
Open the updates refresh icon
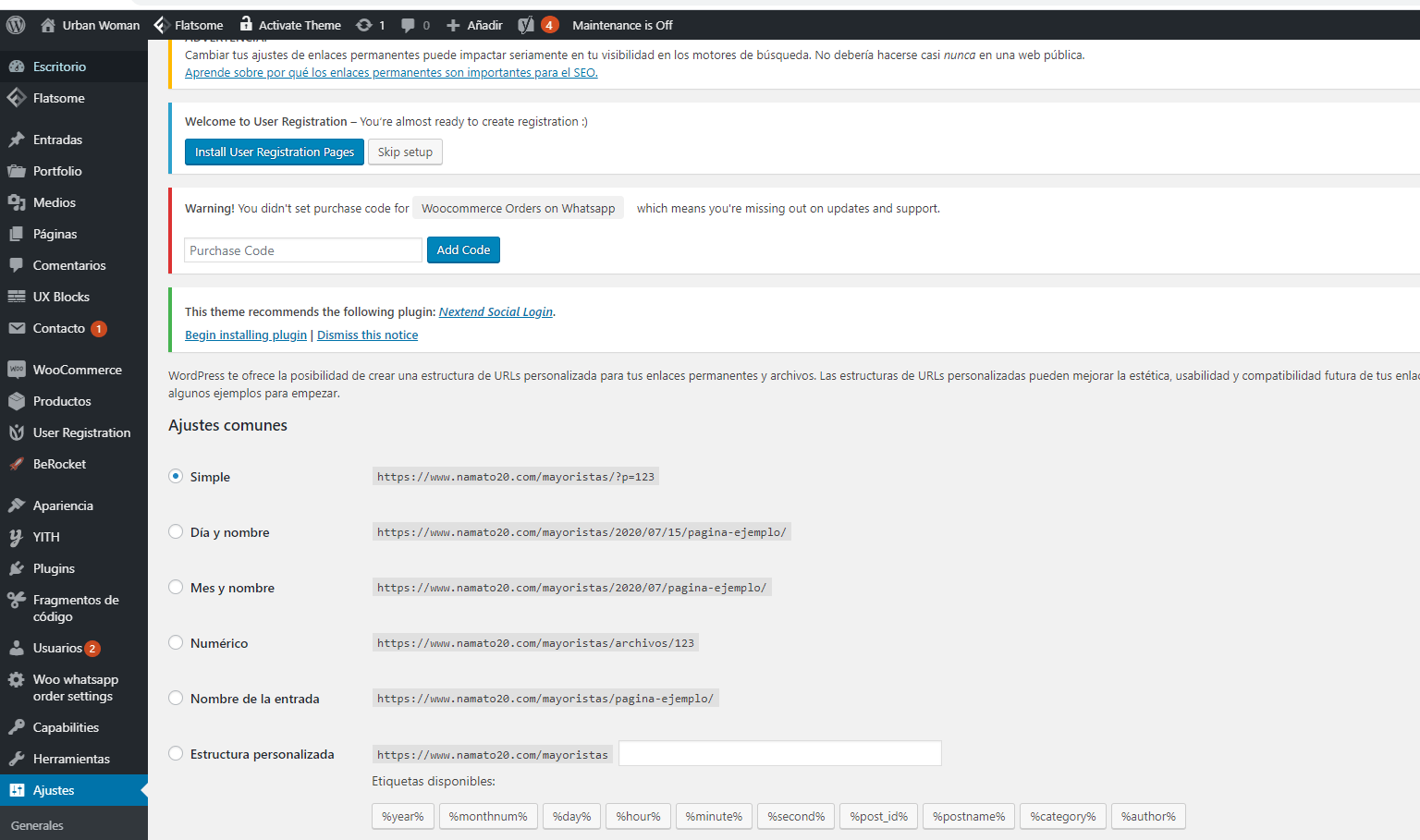[364, 25]
